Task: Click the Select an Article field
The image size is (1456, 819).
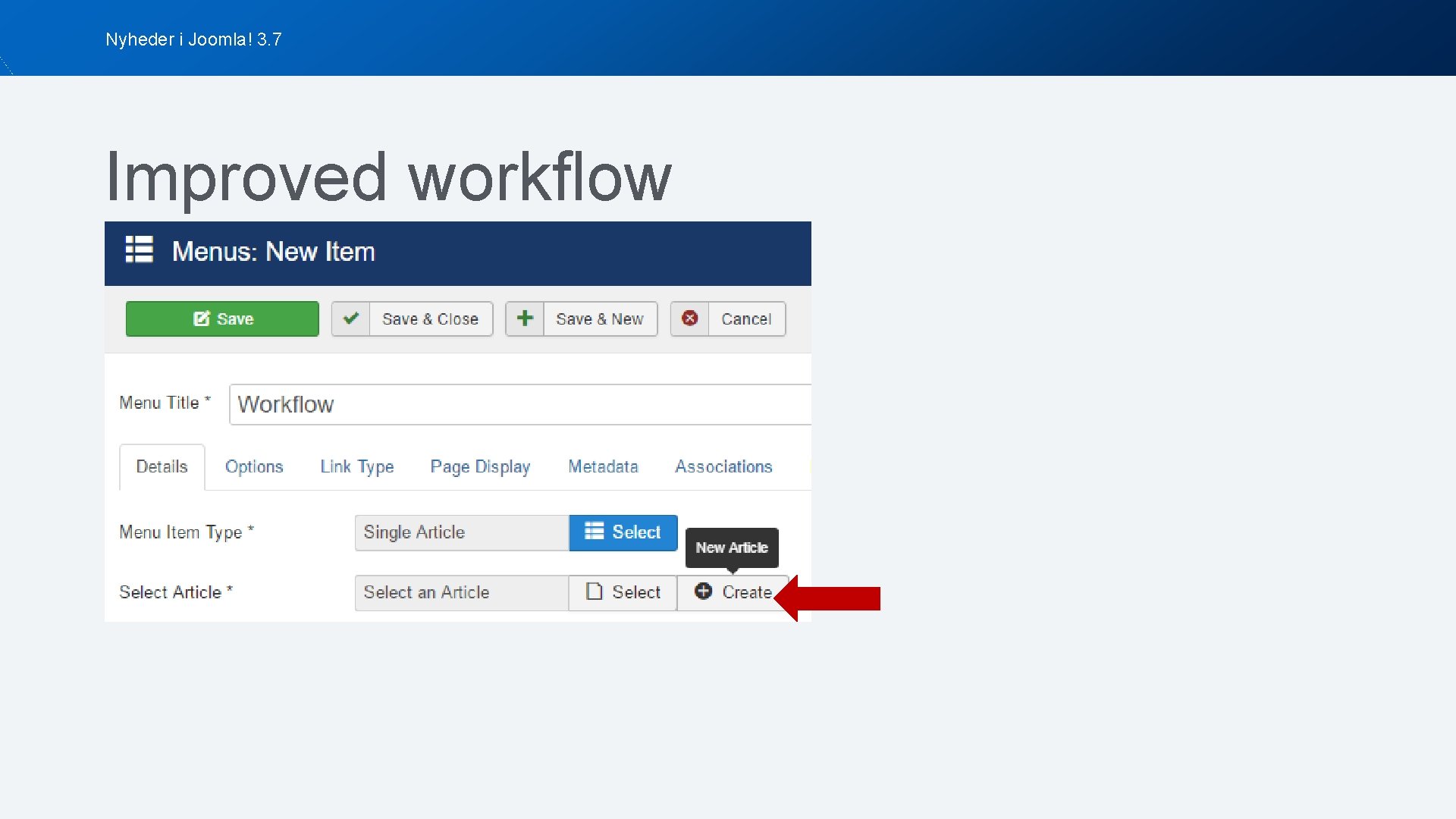Action: (462, 592)
